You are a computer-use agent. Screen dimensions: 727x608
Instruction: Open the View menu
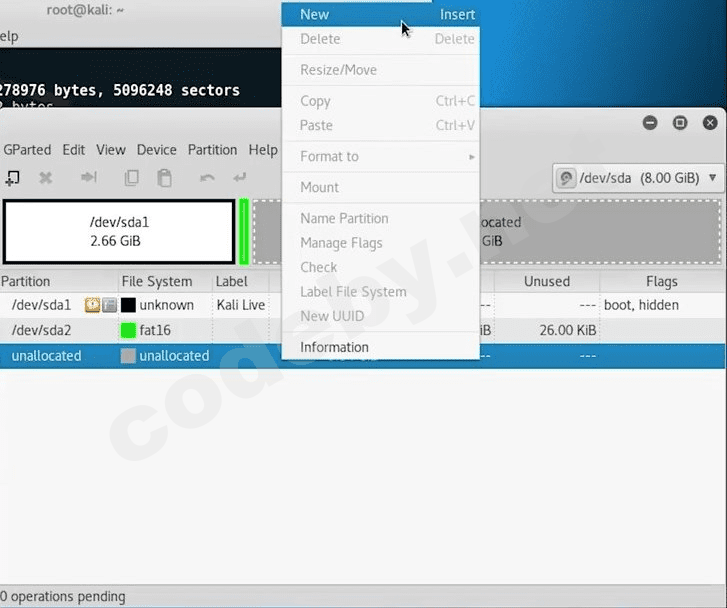pos(111,150)
